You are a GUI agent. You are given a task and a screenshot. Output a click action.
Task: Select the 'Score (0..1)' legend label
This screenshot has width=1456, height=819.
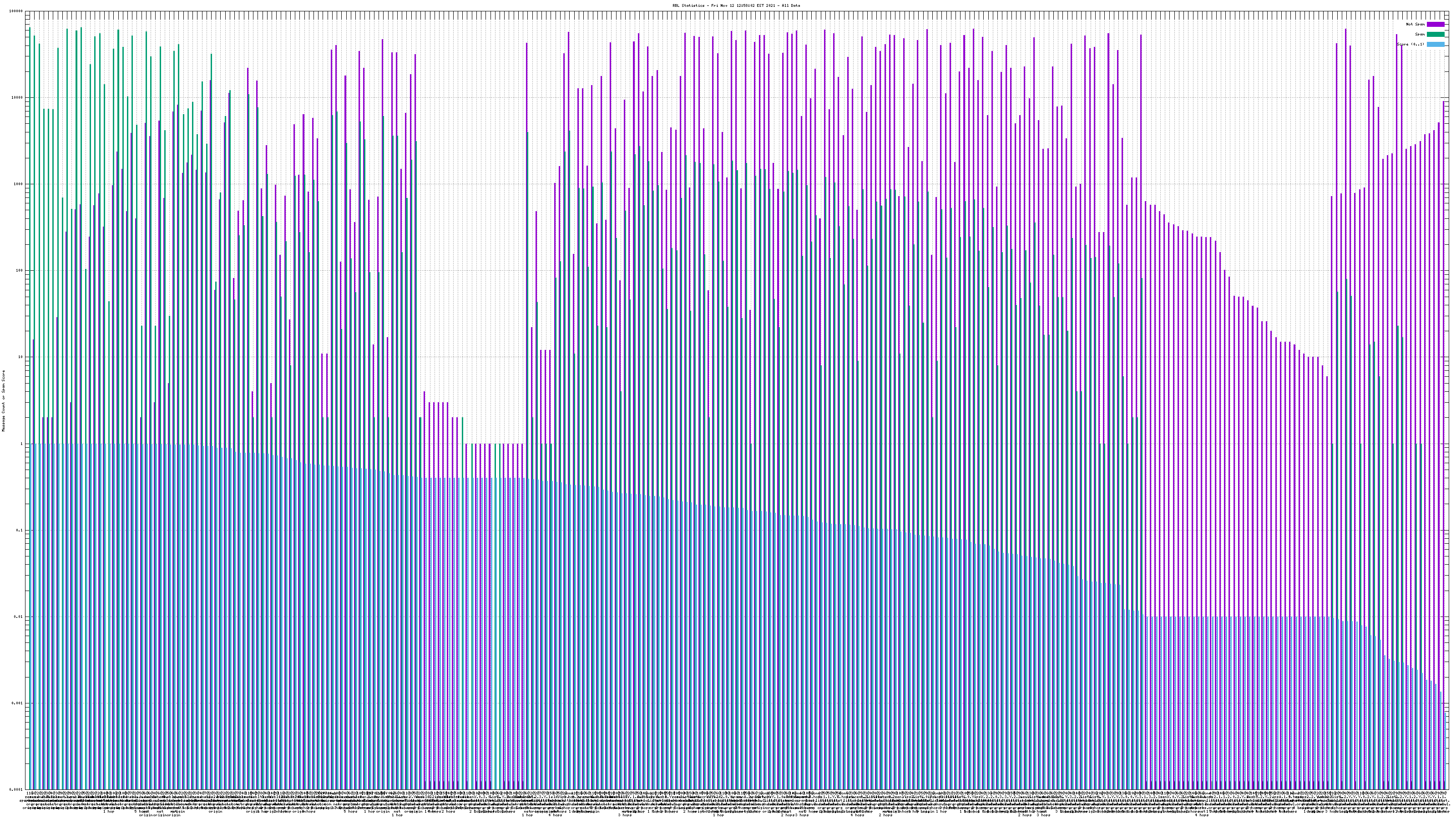pos(1410,44)
